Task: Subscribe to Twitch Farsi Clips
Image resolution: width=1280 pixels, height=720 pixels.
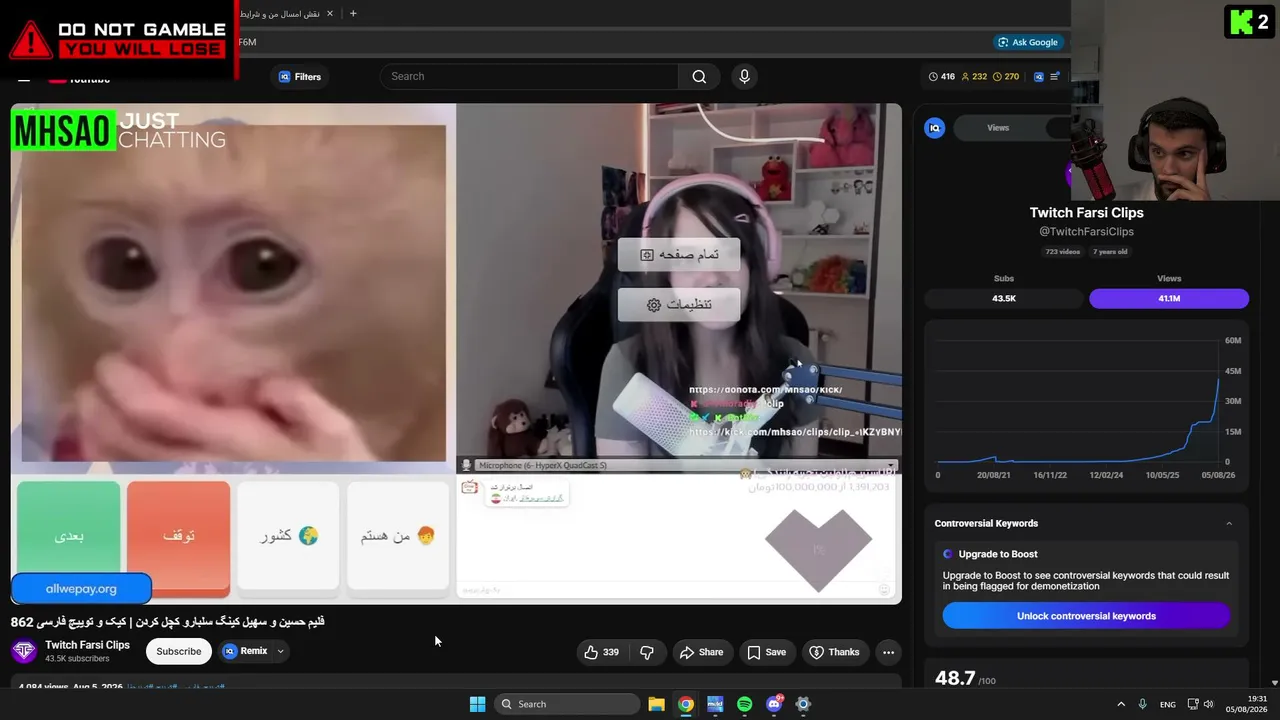Action: 179,651
